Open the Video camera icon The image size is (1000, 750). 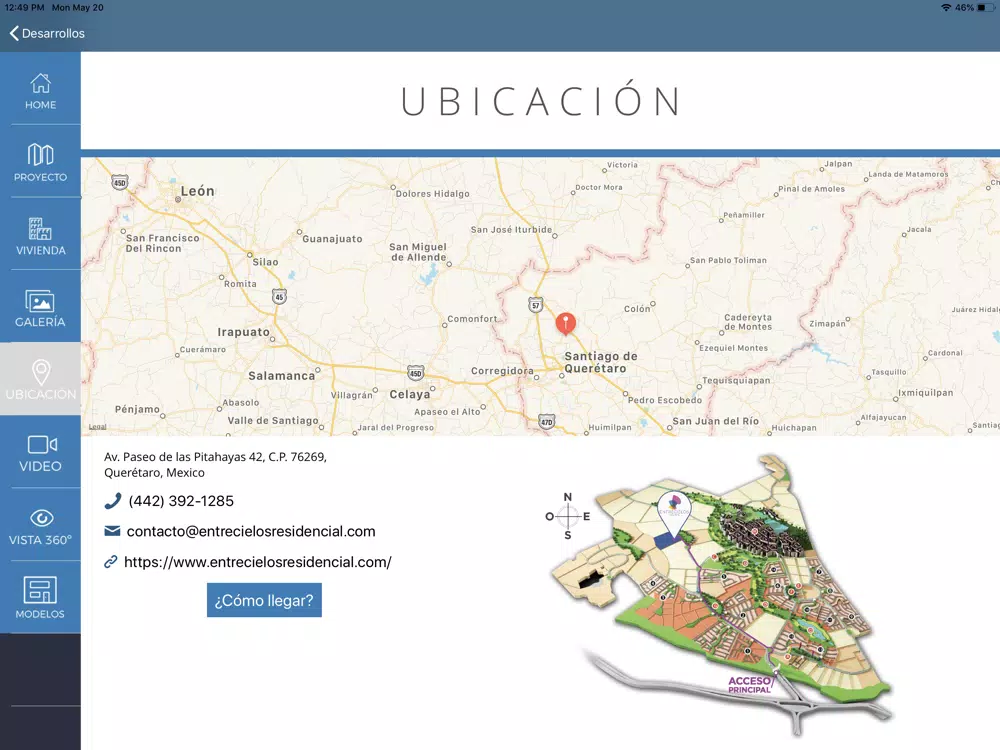click(42, 445)
